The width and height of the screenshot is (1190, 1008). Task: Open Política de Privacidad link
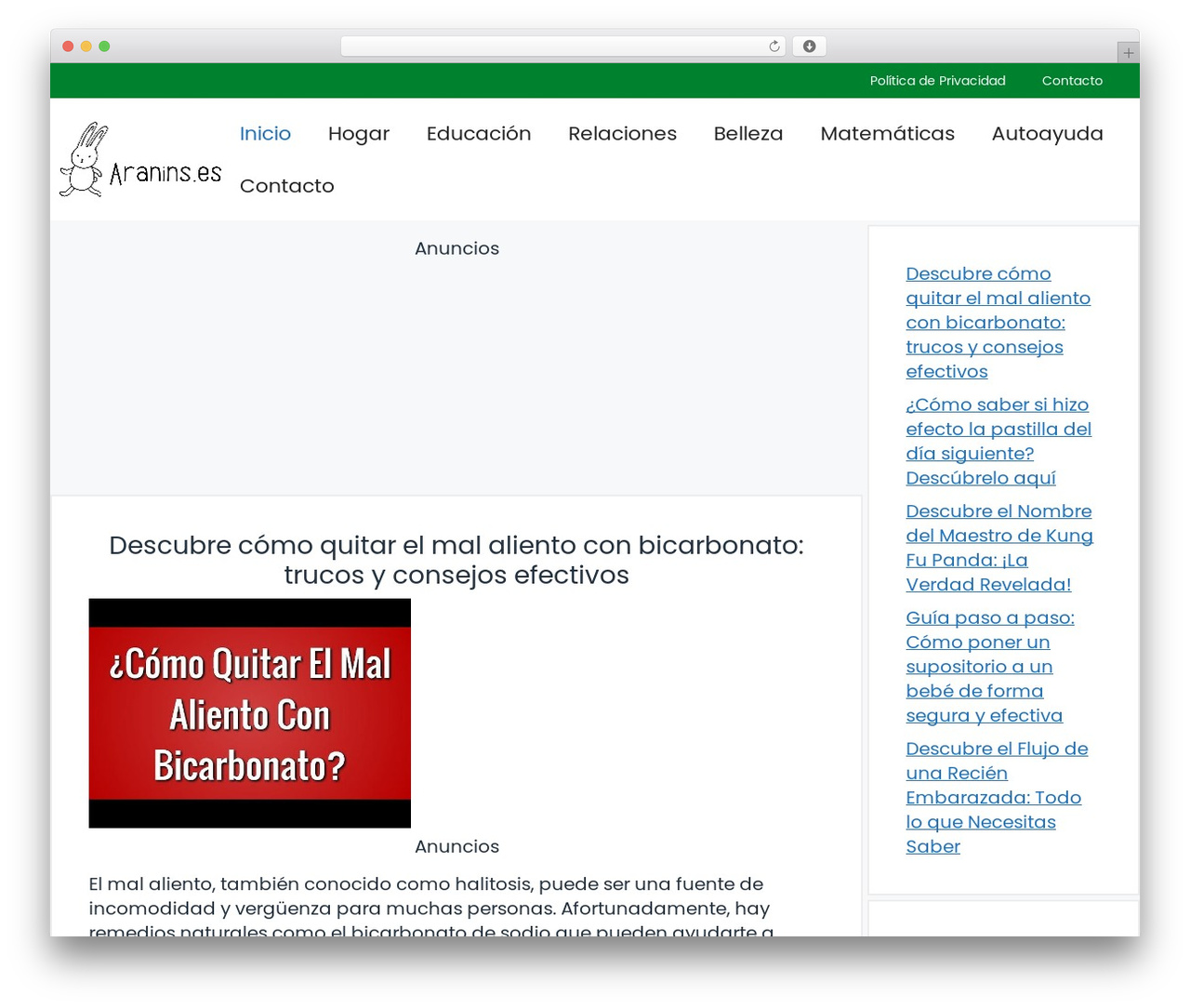(x=937, y=81)
